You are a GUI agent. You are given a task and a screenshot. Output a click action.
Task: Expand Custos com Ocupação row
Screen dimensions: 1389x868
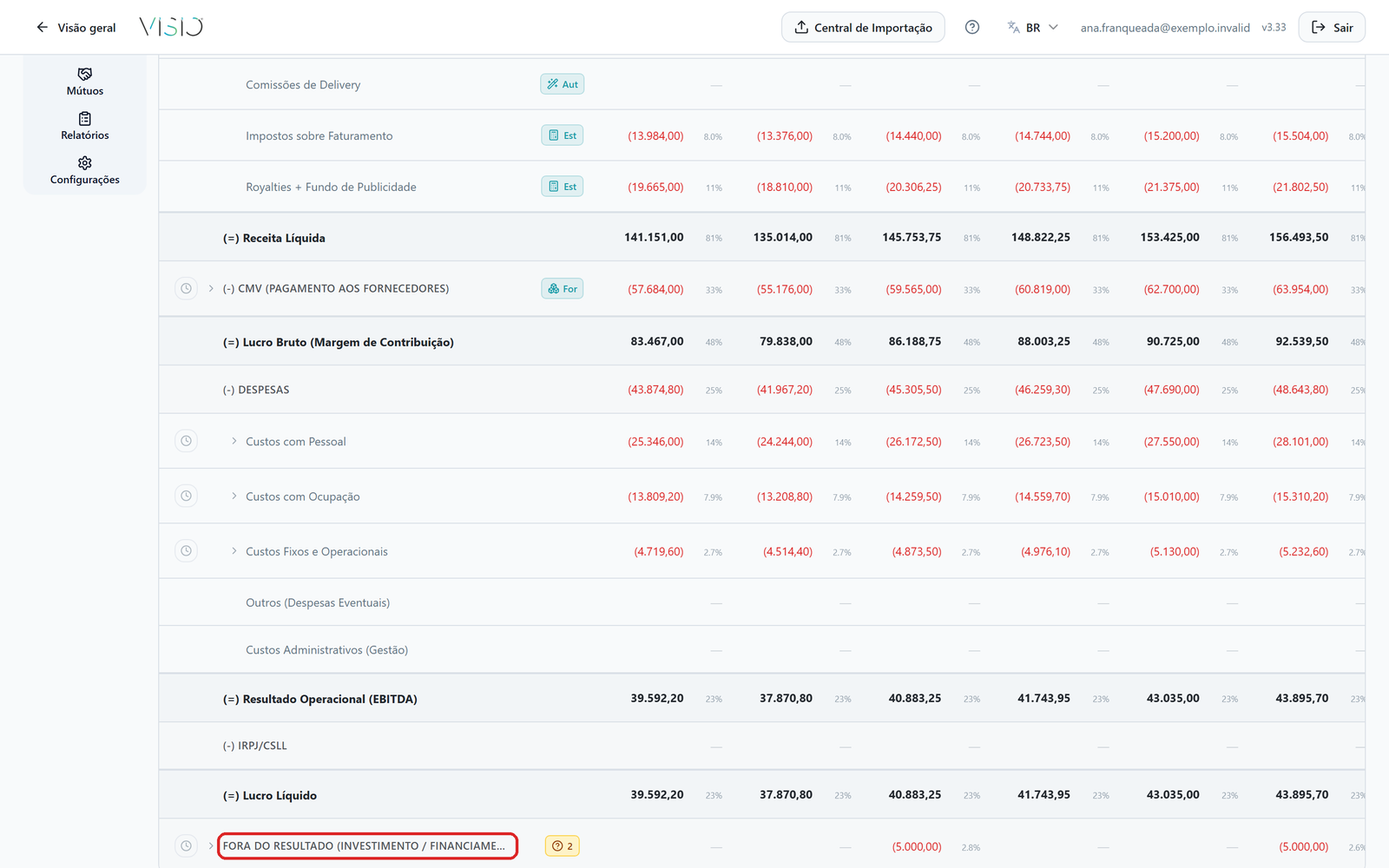(234, 496)
